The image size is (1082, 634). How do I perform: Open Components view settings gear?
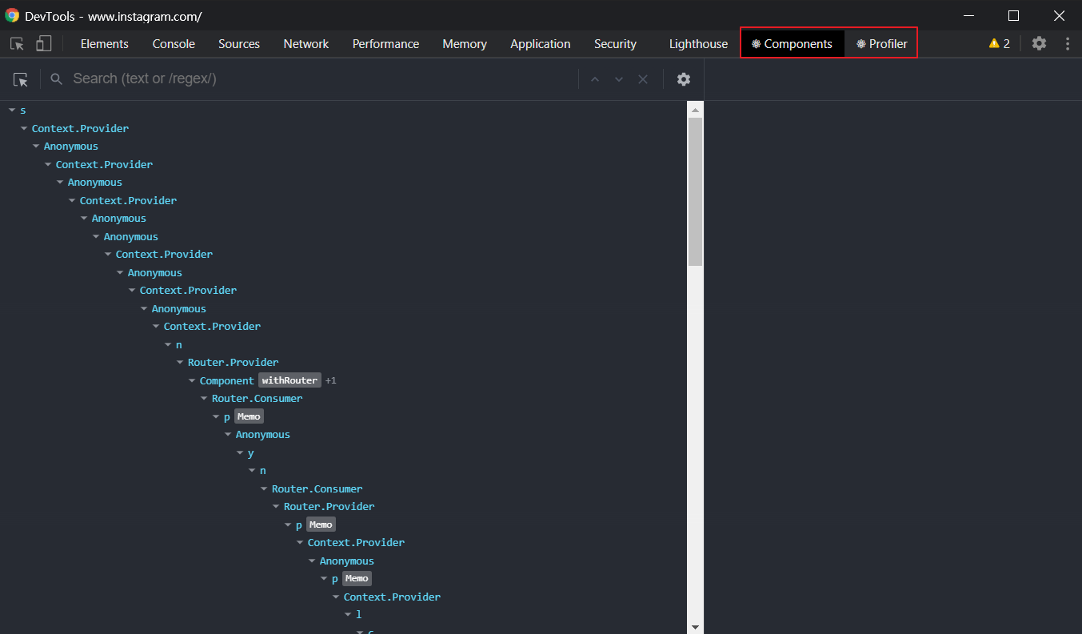[x=683, y=79]
